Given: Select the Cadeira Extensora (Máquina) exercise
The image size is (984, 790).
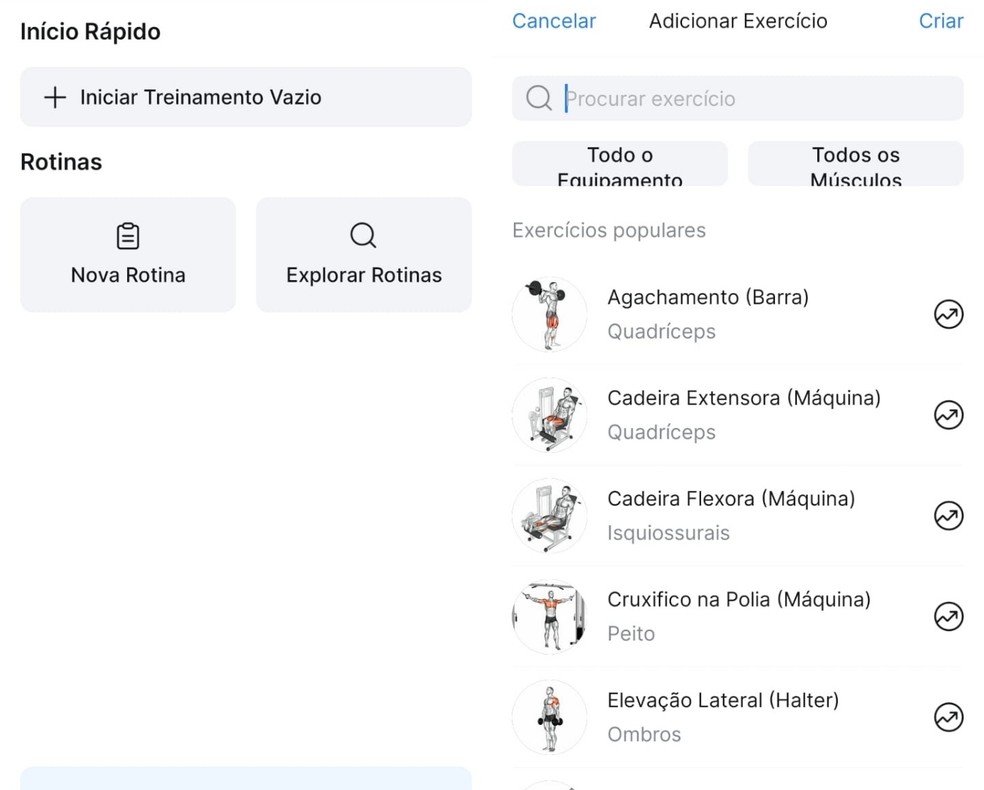Looking at the screenshot, I should coord(743,414).
